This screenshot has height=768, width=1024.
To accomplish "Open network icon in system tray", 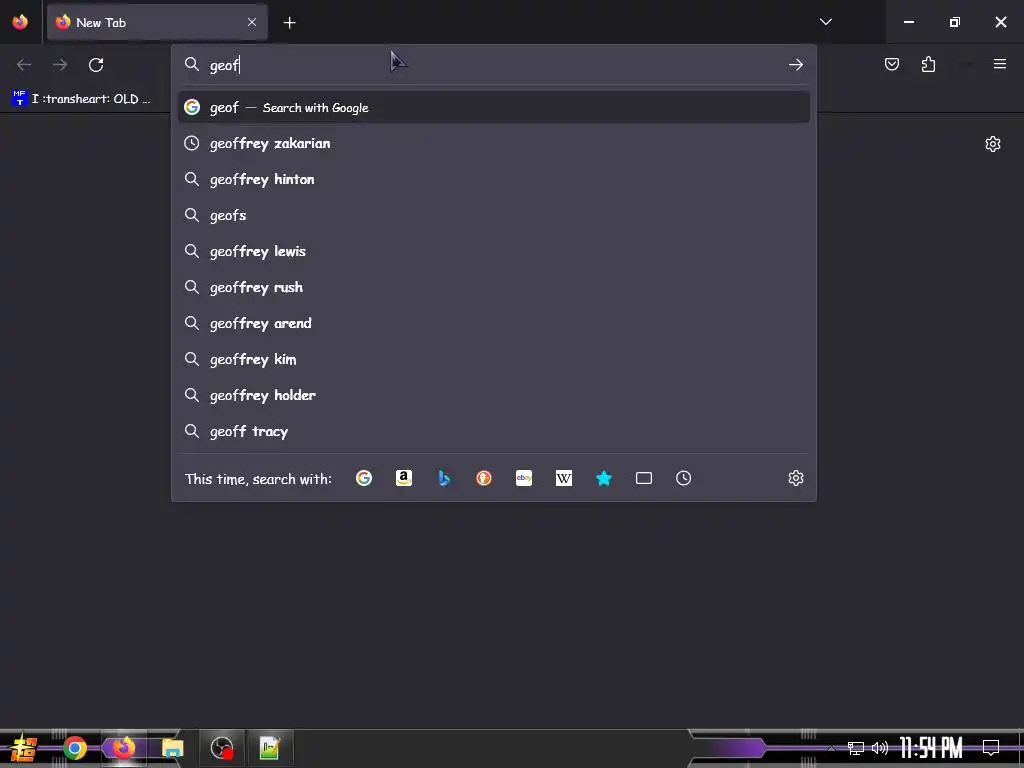I will pos(855,748).
